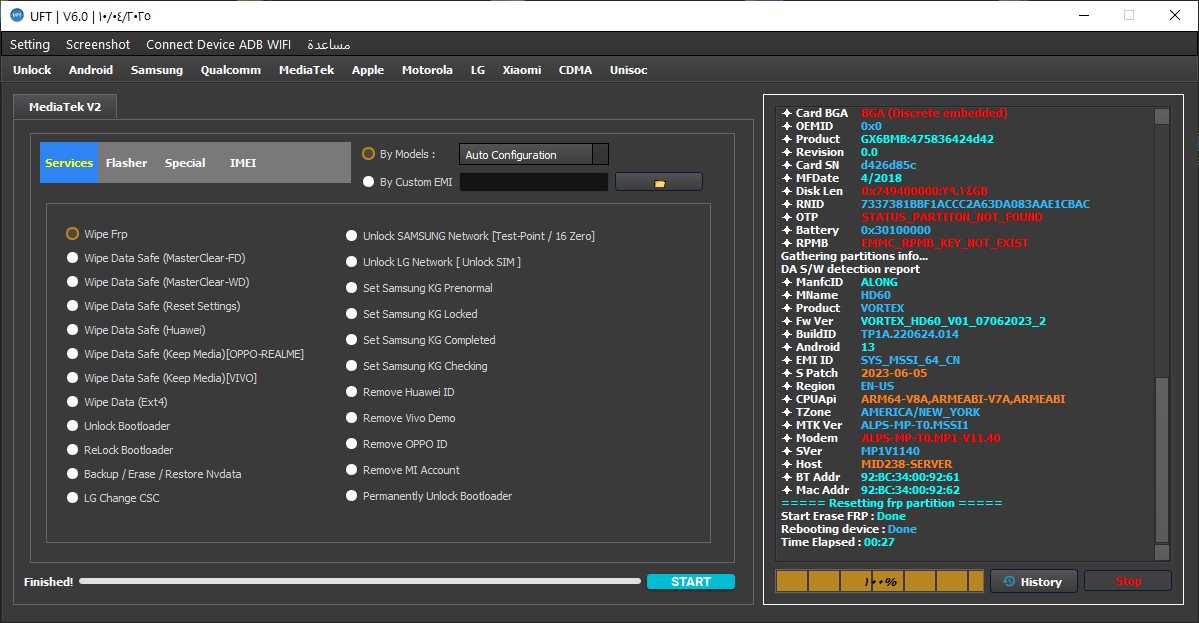Click the red Stop button
Image resolution: width=1199 pixels, height=623 pixels.
point(1128,581)
